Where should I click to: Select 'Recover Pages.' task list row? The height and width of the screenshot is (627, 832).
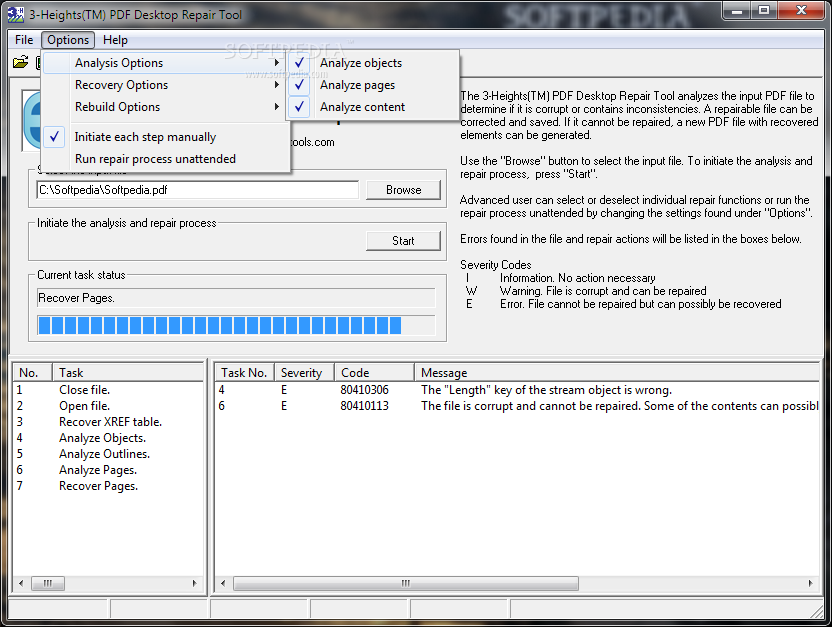coord(108,486)
